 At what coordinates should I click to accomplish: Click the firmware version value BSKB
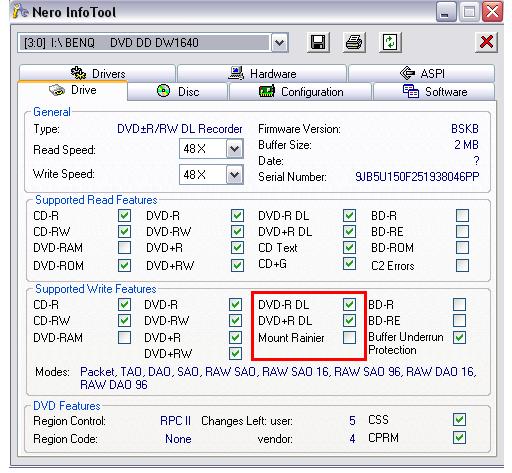465,129
